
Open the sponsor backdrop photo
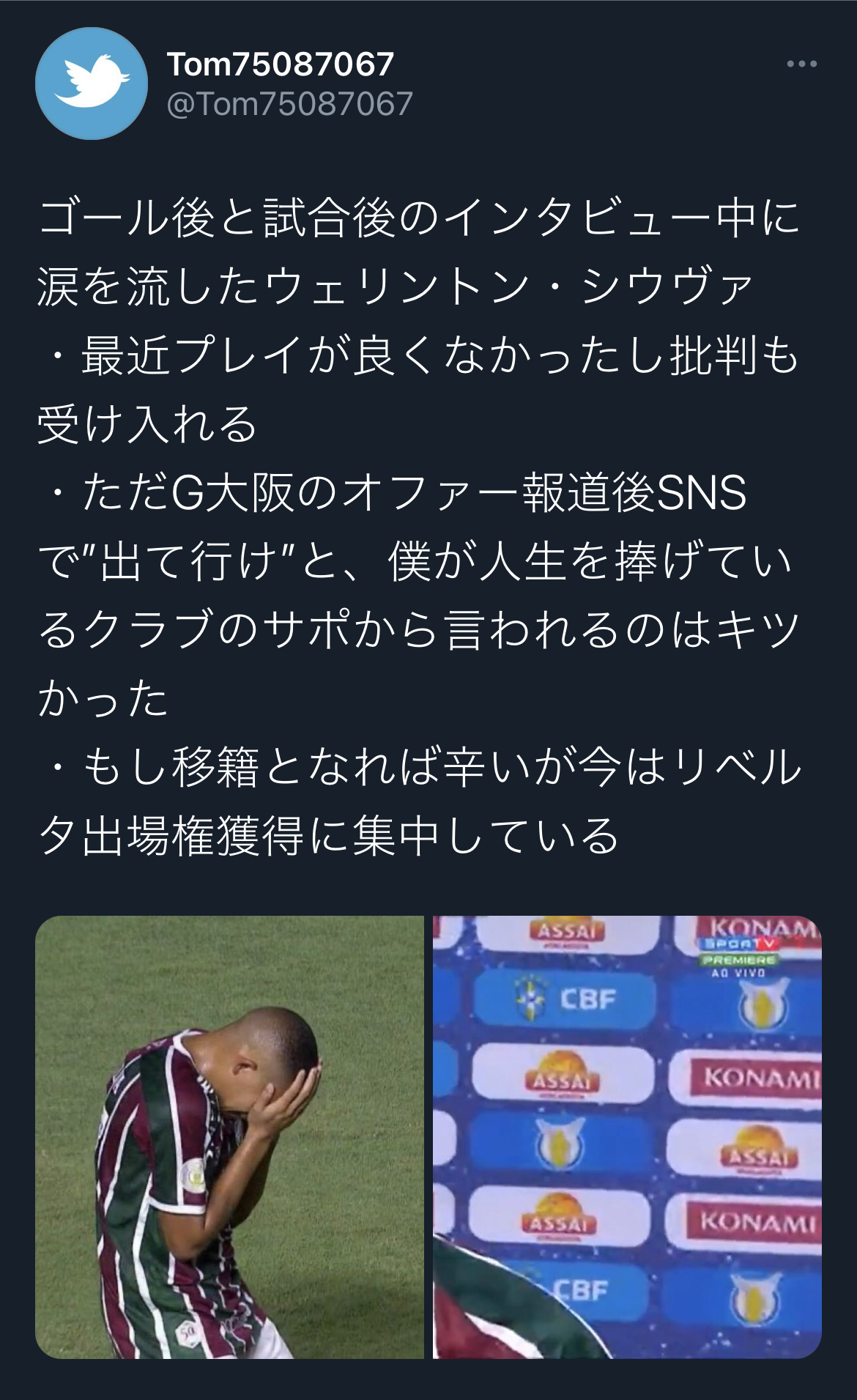pos(627,1137)
